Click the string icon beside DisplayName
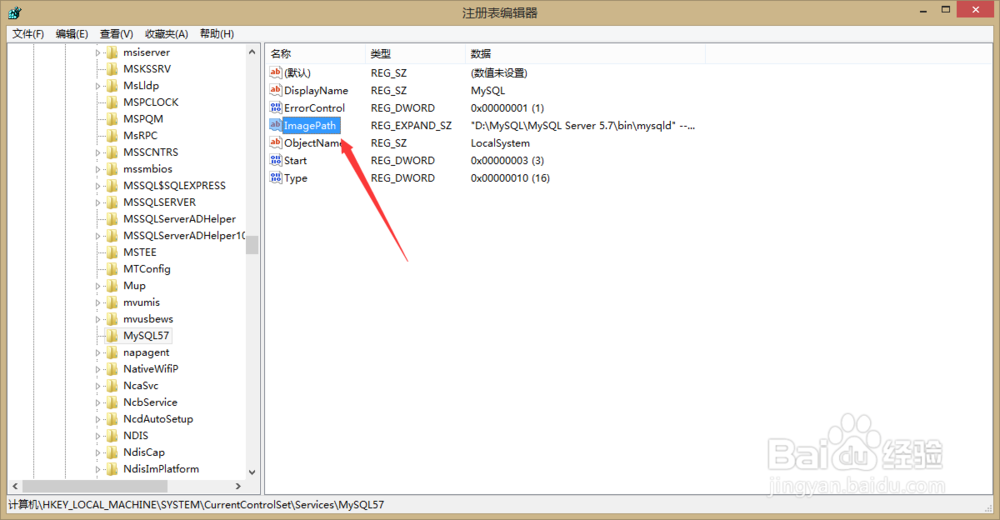This screenshot has height=520, width=1000. point(276,90)
